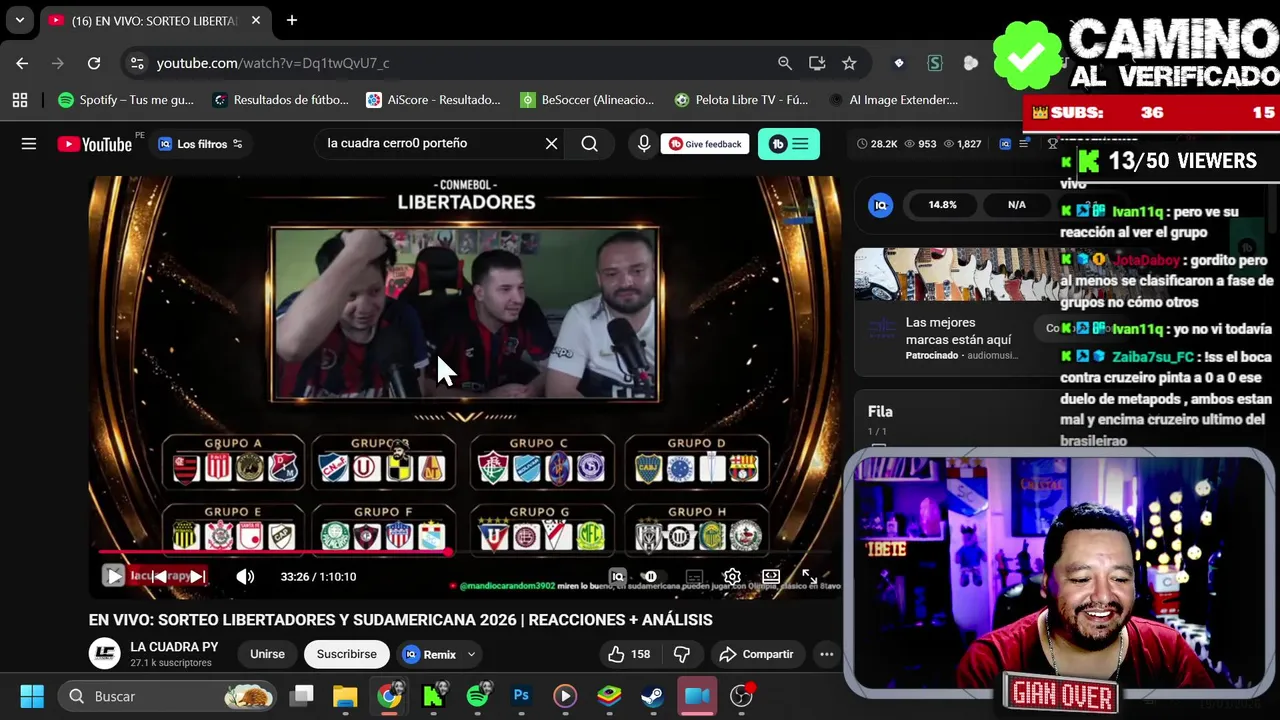1280x720 pixels.
Task: Go back to previous page in Chrome
Action: (x=22, y=63)
